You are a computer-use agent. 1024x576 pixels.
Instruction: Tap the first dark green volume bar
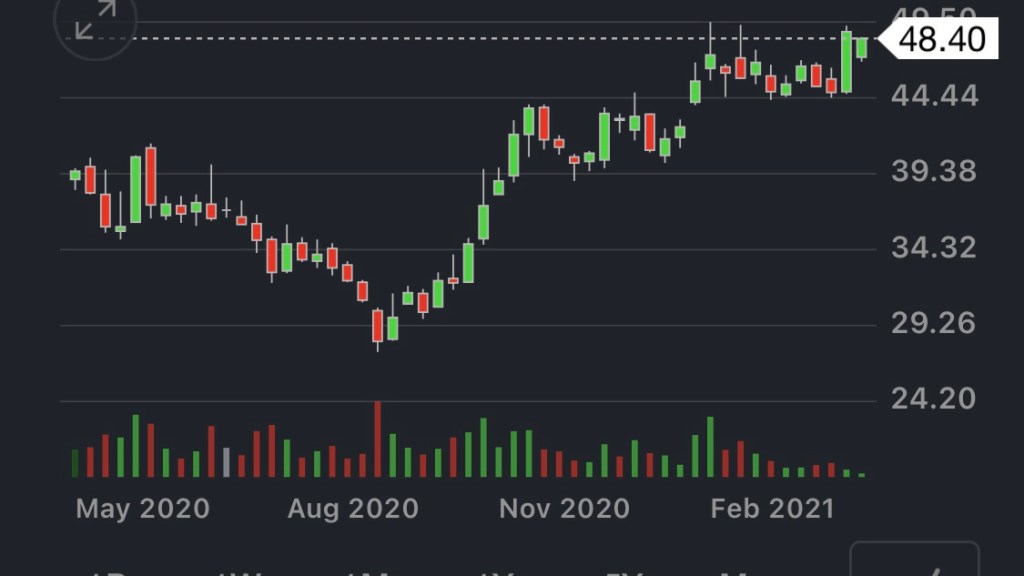pyautogui.click(x=75, y=463)
